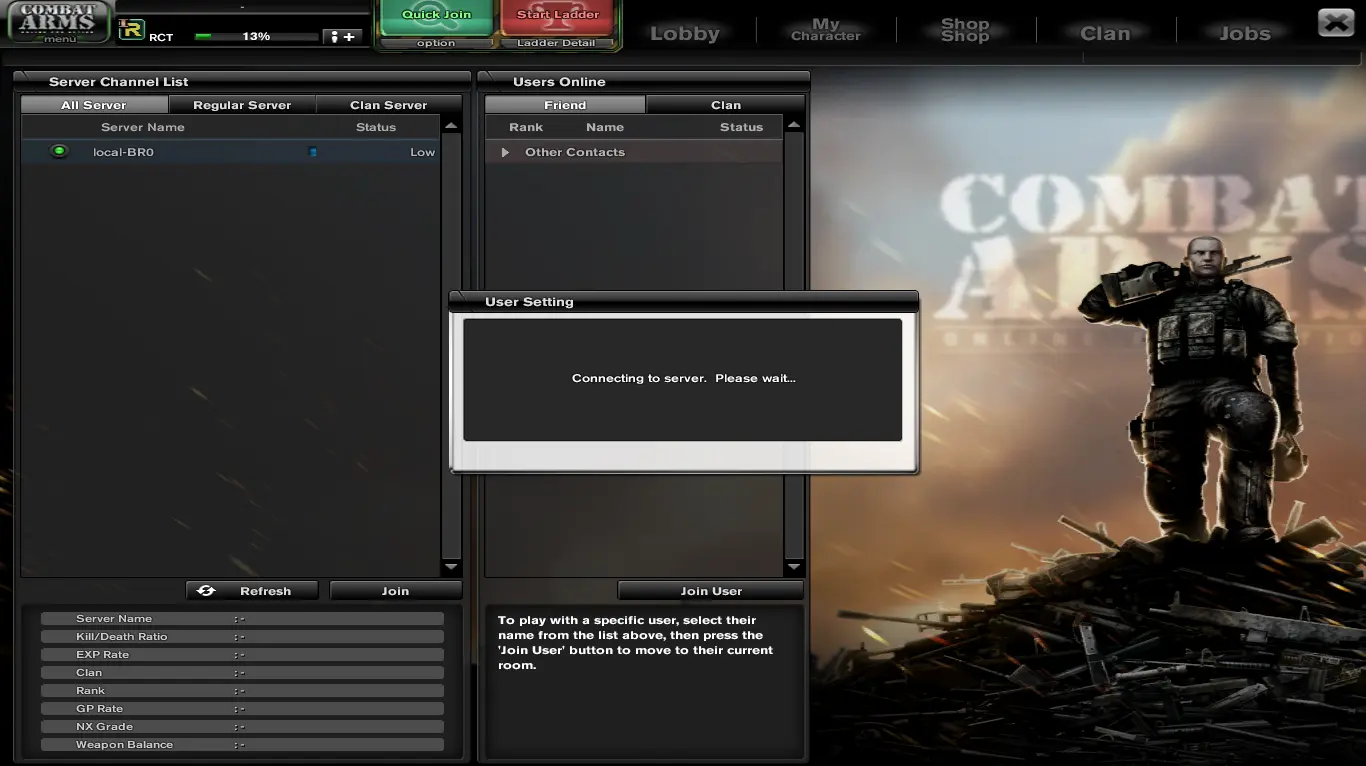Close the game window with the X
Image resolution: width=1366 pixels, height=766 pixels.
coord(1336,22)
